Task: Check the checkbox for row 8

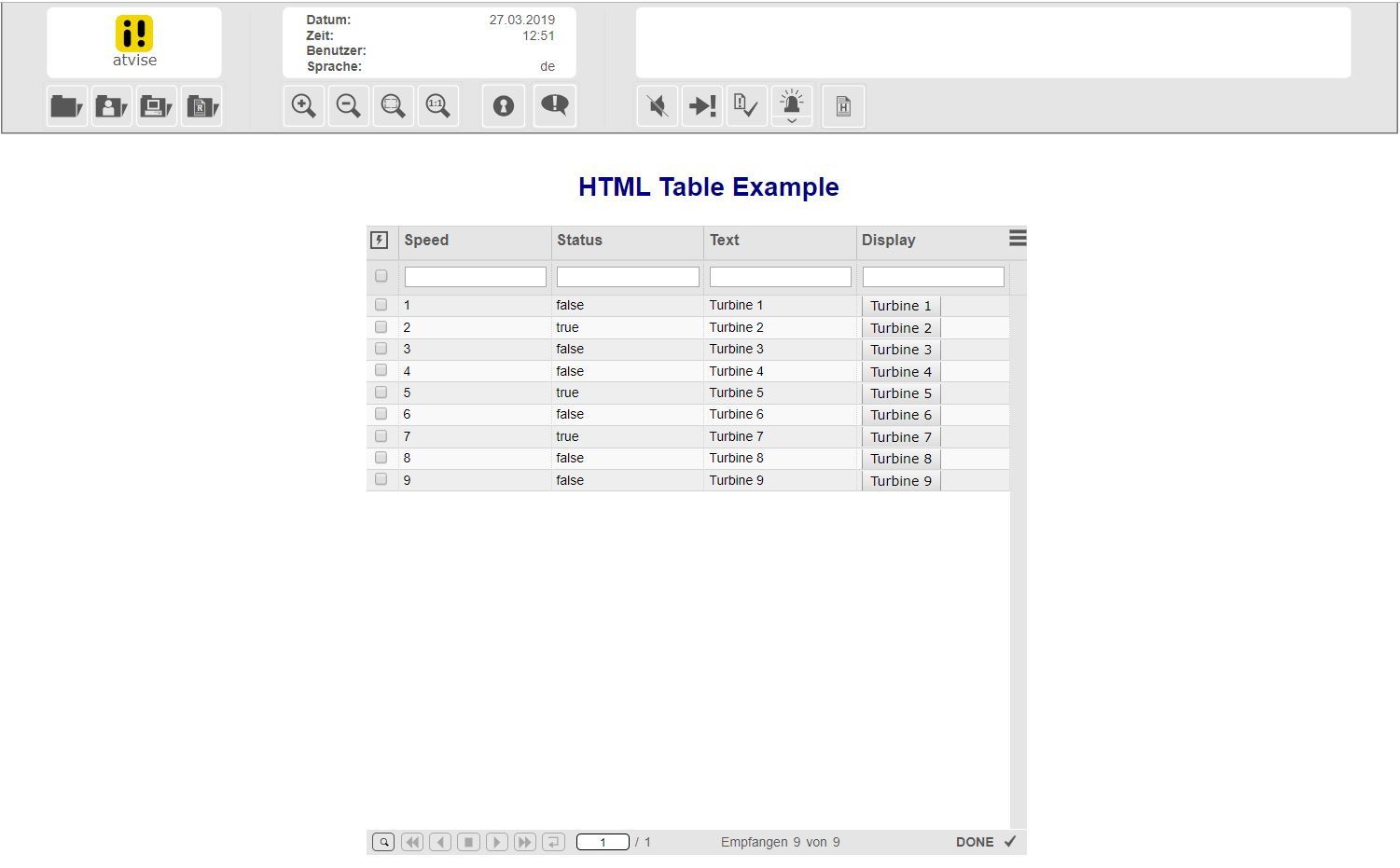Action: (381, 458)
